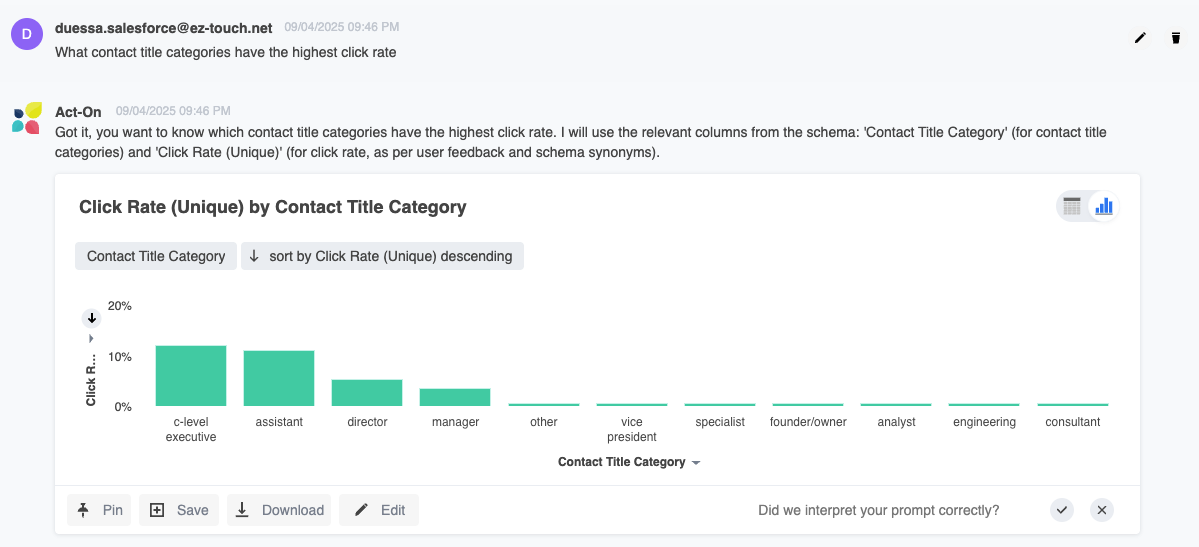Switch to table view icon

pos(1072,206)
